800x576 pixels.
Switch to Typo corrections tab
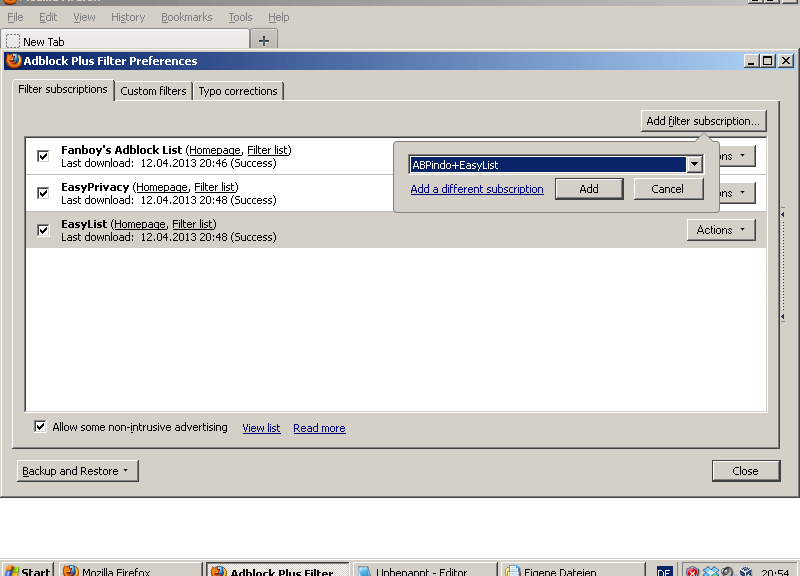(x=238, y=91)
